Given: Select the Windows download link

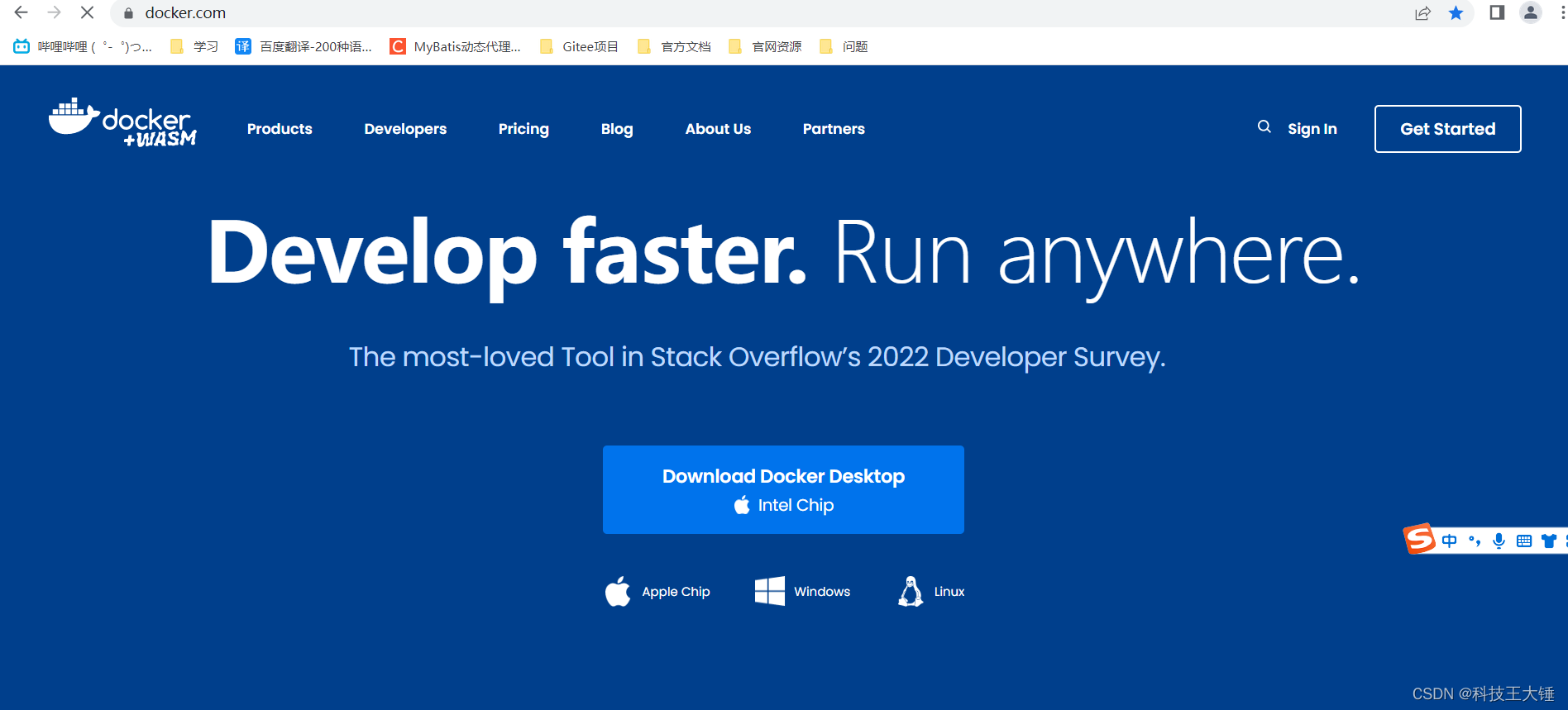Looking at the screenshot, I should click(x=802, y=591).
